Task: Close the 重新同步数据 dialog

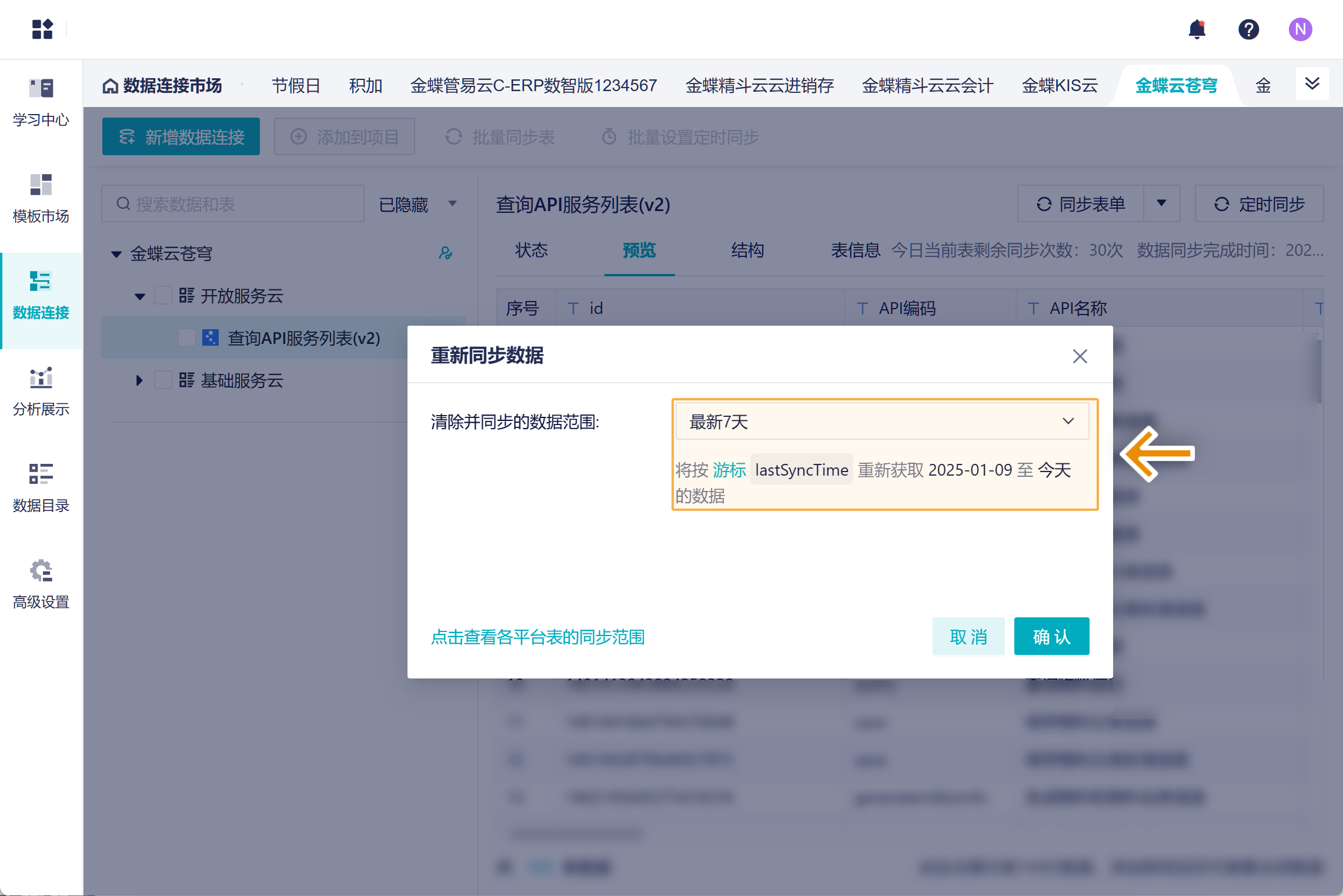Action: [x=1080, y=356]
